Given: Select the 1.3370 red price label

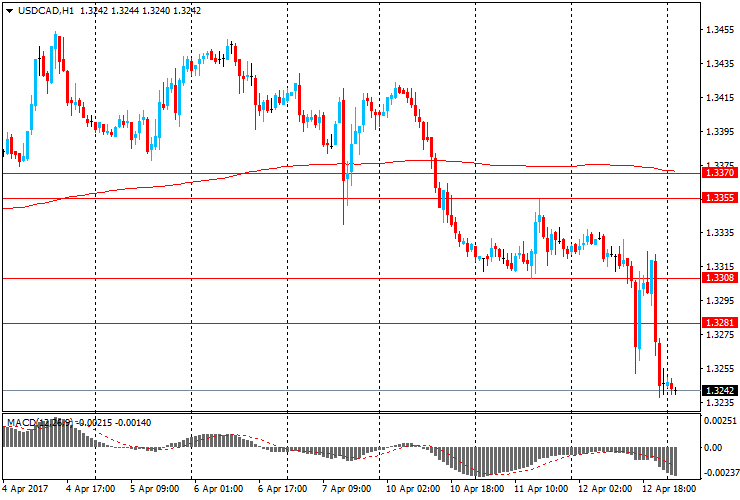Looking at the screenshot, I should pyautogui.click(x=720, y=173).
